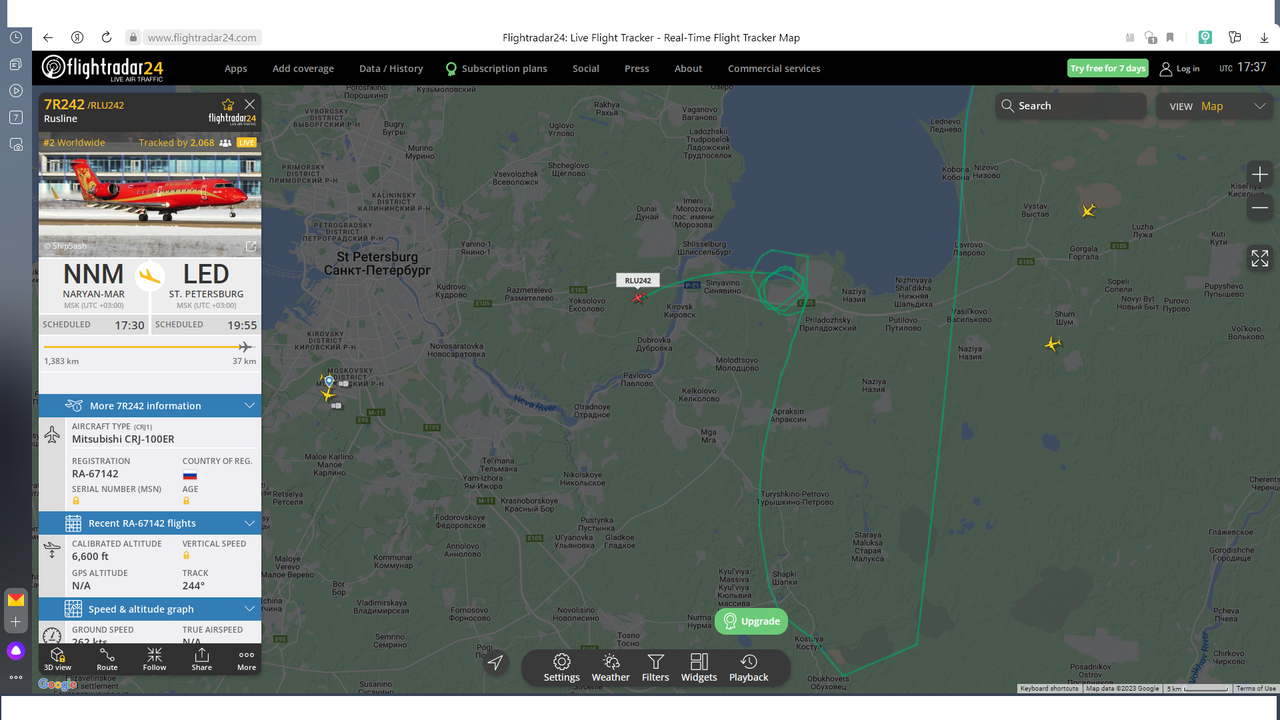Click the locked Age field
This screenshot has height=720, width=1280.
click(186, 500)
